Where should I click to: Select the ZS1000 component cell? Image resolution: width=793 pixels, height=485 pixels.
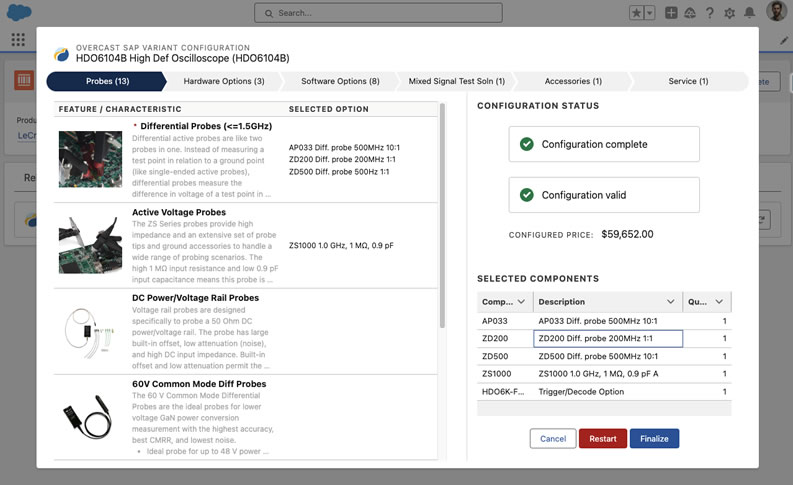(x=505, y=374)
